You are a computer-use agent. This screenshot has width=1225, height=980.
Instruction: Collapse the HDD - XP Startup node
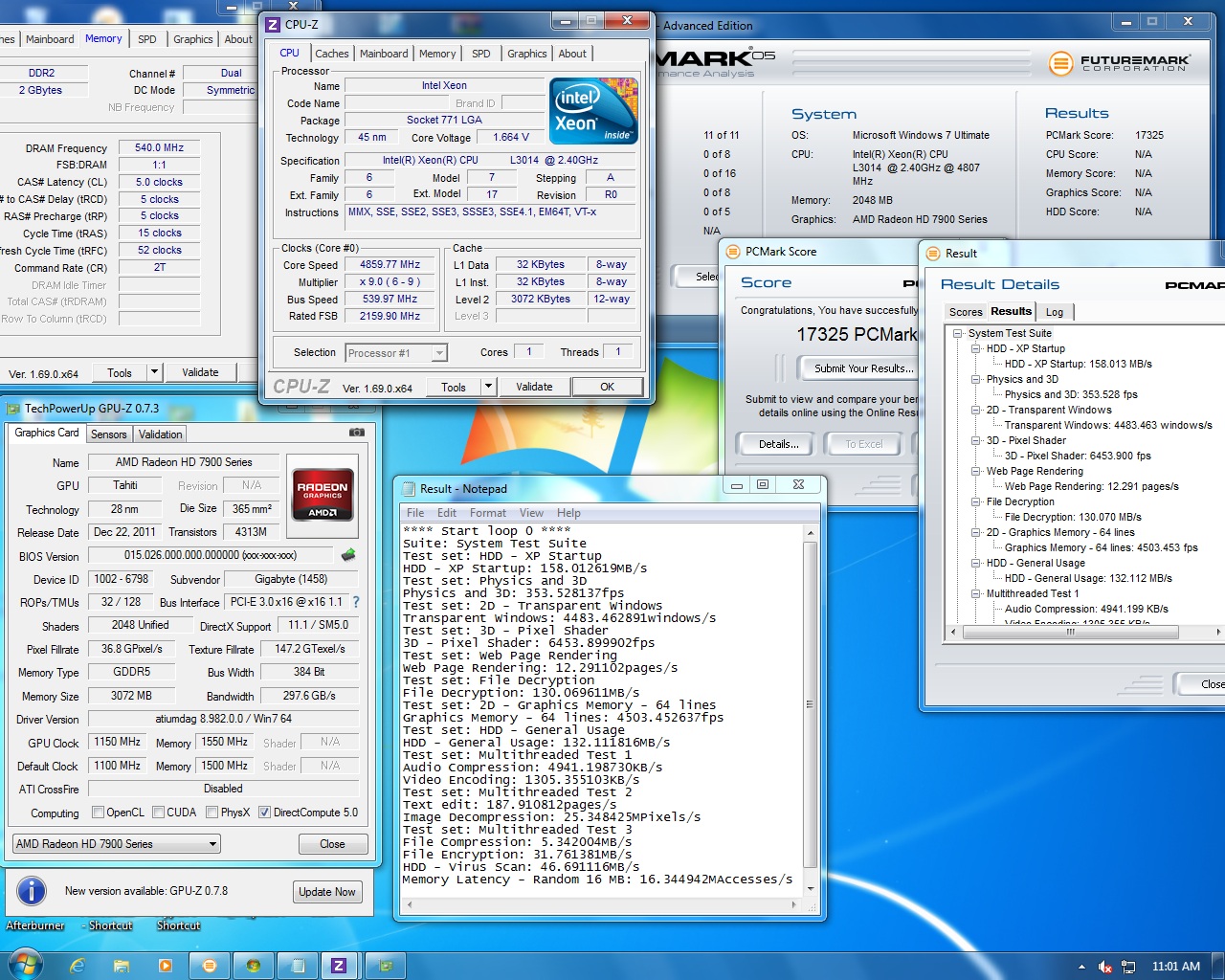pos(975,349)
